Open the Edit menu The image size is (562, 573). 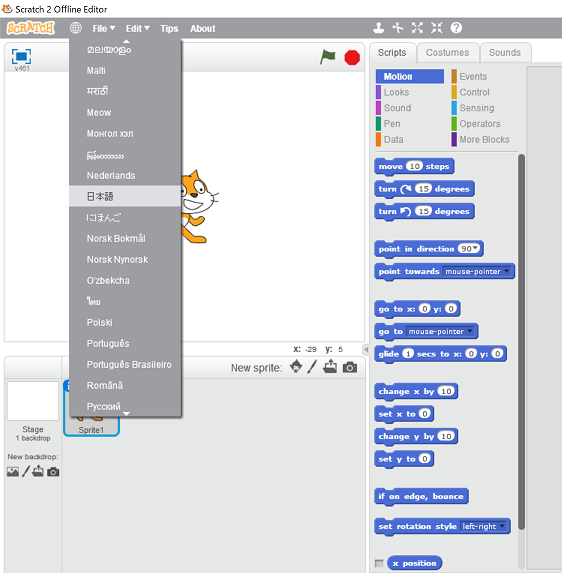click(137, 29)
